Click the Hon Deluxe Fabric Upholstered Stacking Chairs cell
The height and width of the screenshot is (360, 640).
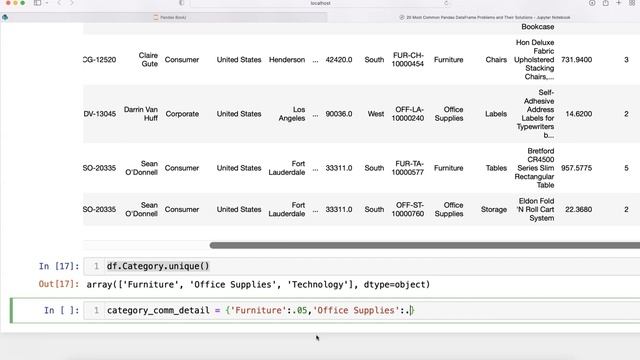click(x=534, y=60)
